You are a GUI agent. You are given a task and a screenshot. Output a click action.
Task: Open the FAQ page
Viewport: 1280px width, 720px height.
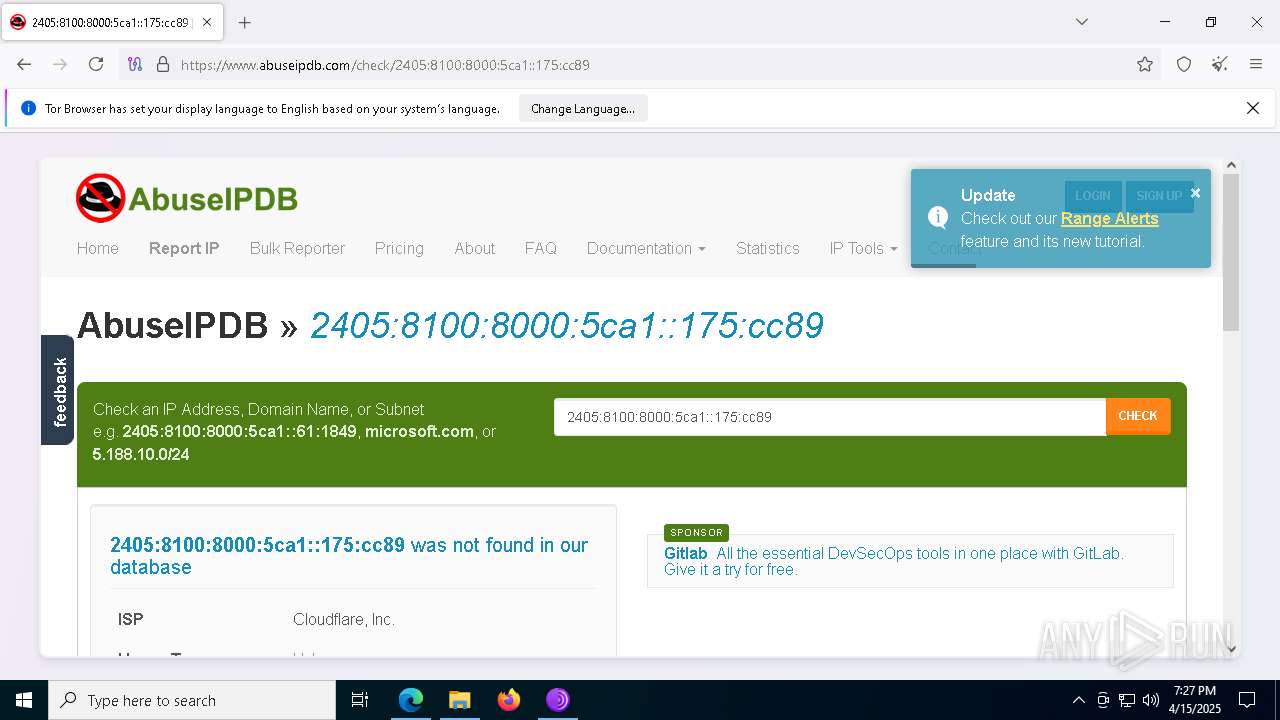541,248
